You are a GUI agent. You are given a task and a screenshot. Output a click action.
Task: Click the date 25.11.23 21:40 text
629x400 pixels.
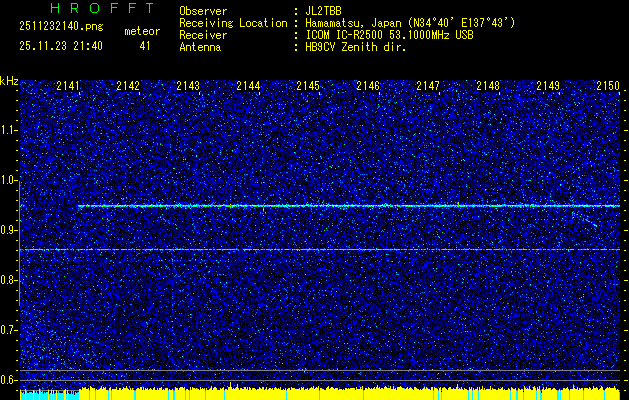pos(59,45)
